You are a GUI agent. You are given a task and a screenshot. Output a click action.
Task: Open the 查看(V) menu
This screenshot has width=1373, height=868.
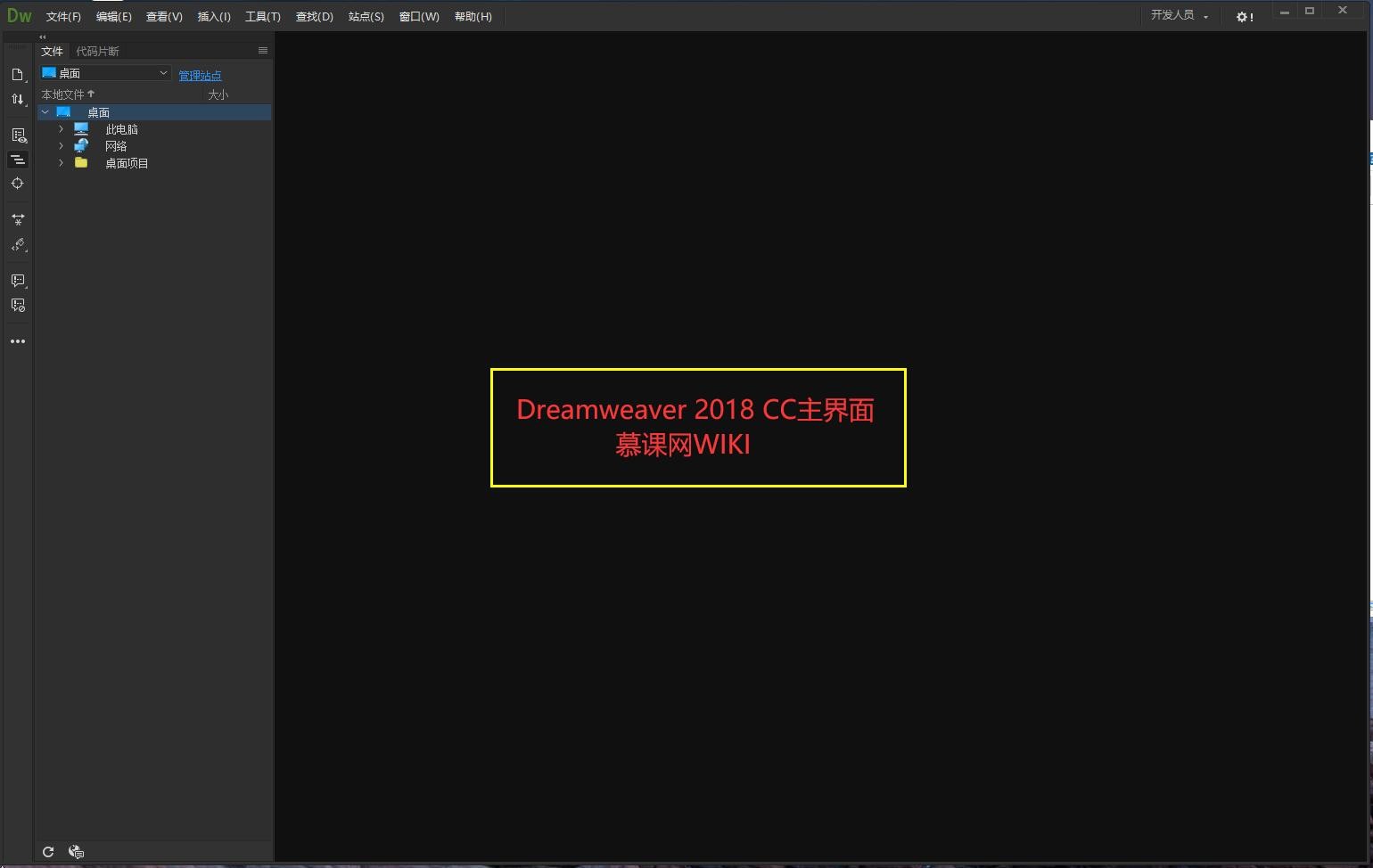tap(164, 17)
